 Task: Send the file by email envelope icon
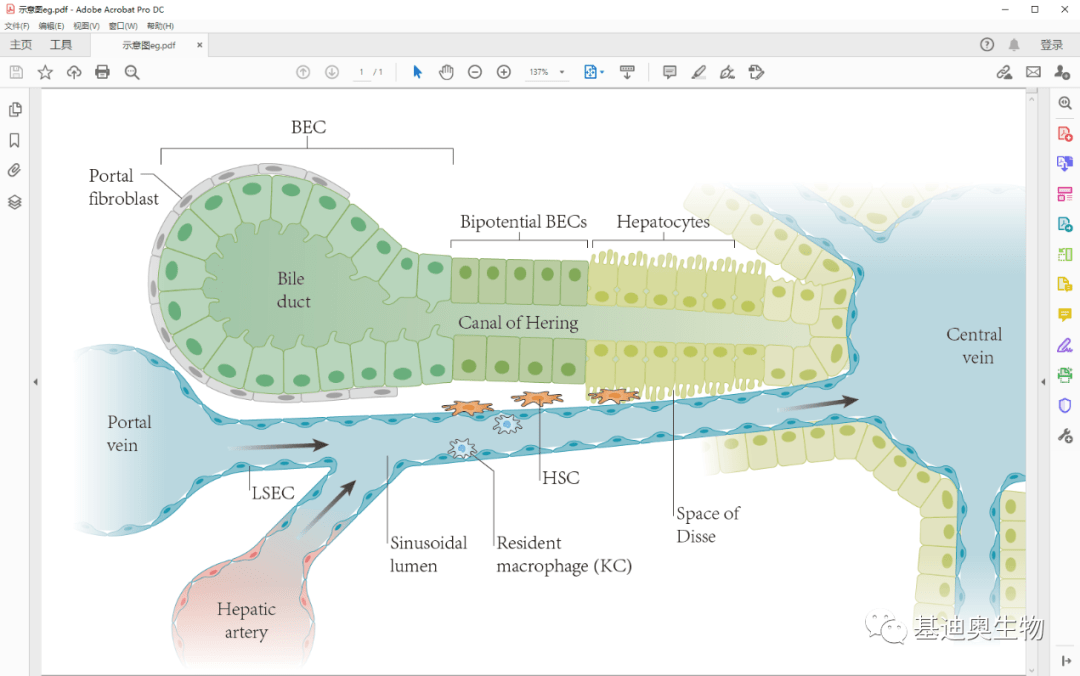click(x=1033, y=72)
